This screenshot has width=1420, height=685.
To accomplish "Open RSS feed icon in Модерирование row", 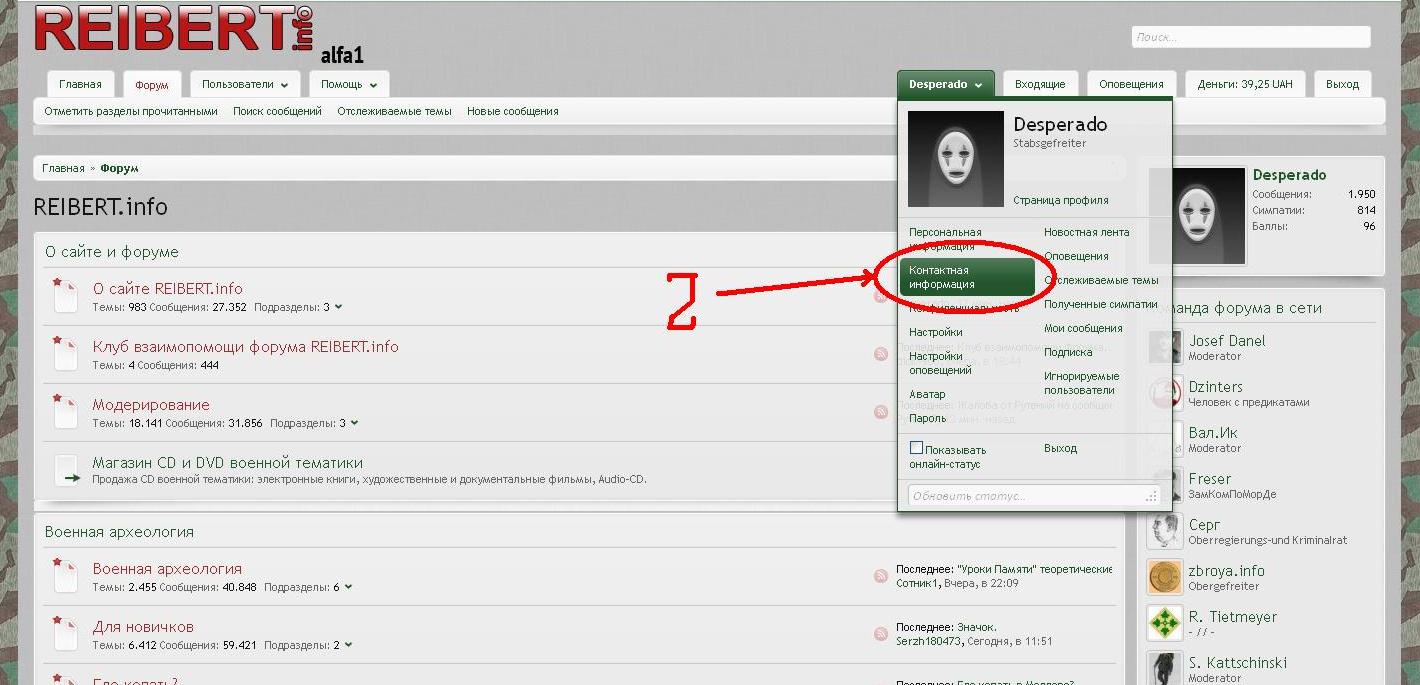I will 881,412.
